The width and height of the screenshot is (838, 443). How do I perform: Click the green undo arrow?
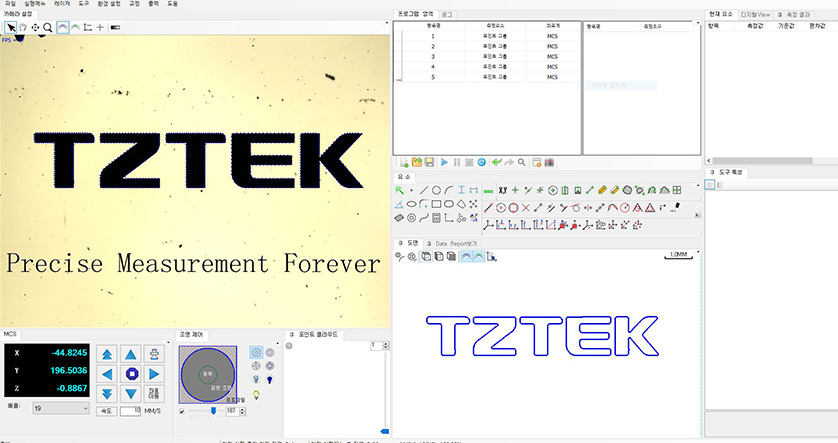(497, 162)
